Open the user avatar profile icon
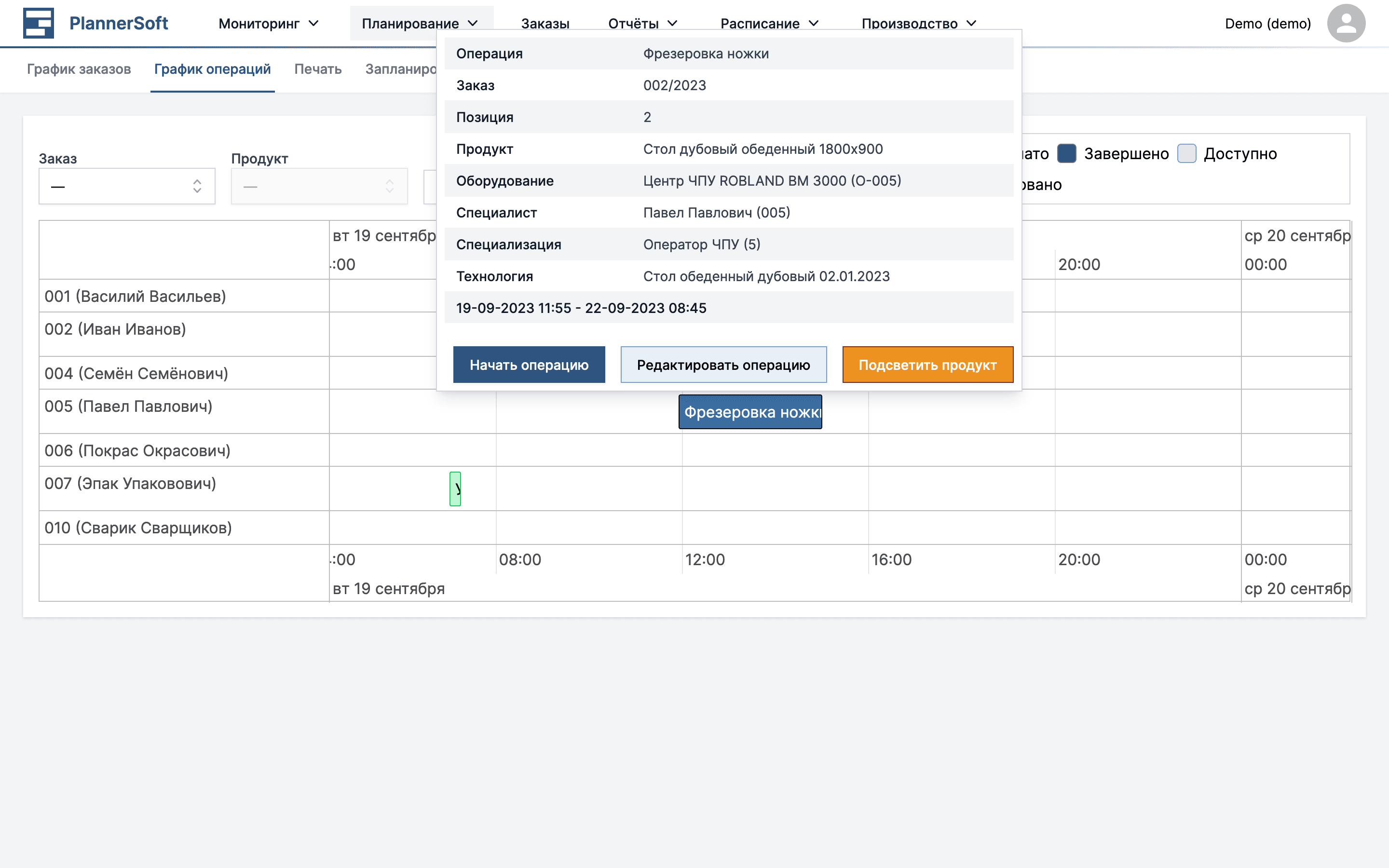Image resolution: width=1389 pixels, height=868 pixels. [1346, 23]
